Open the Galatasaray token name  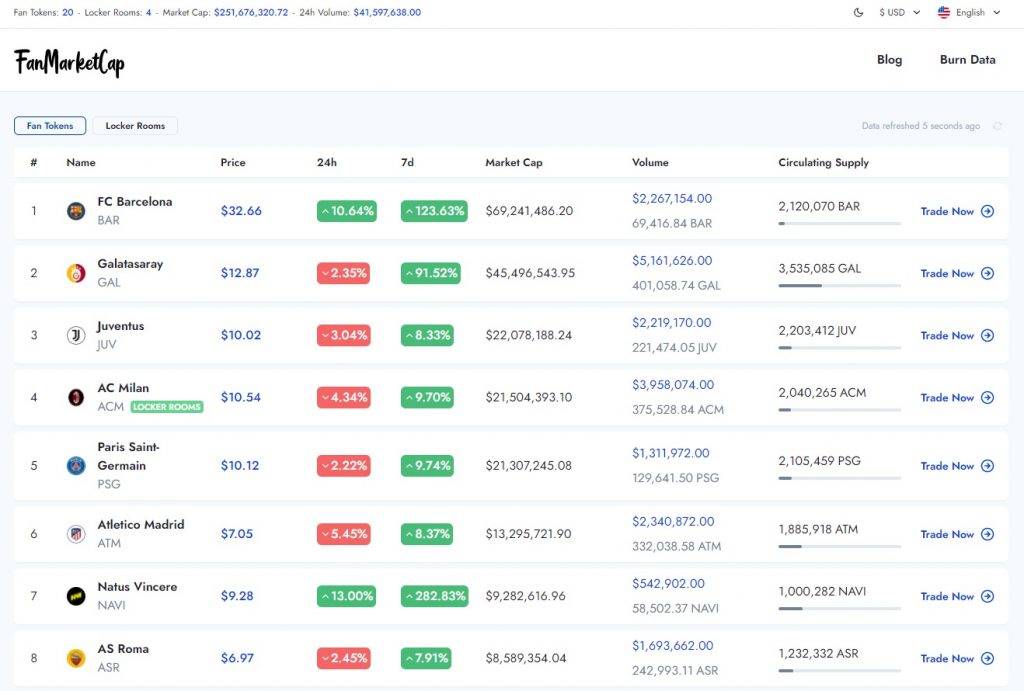tap(130, 264)
